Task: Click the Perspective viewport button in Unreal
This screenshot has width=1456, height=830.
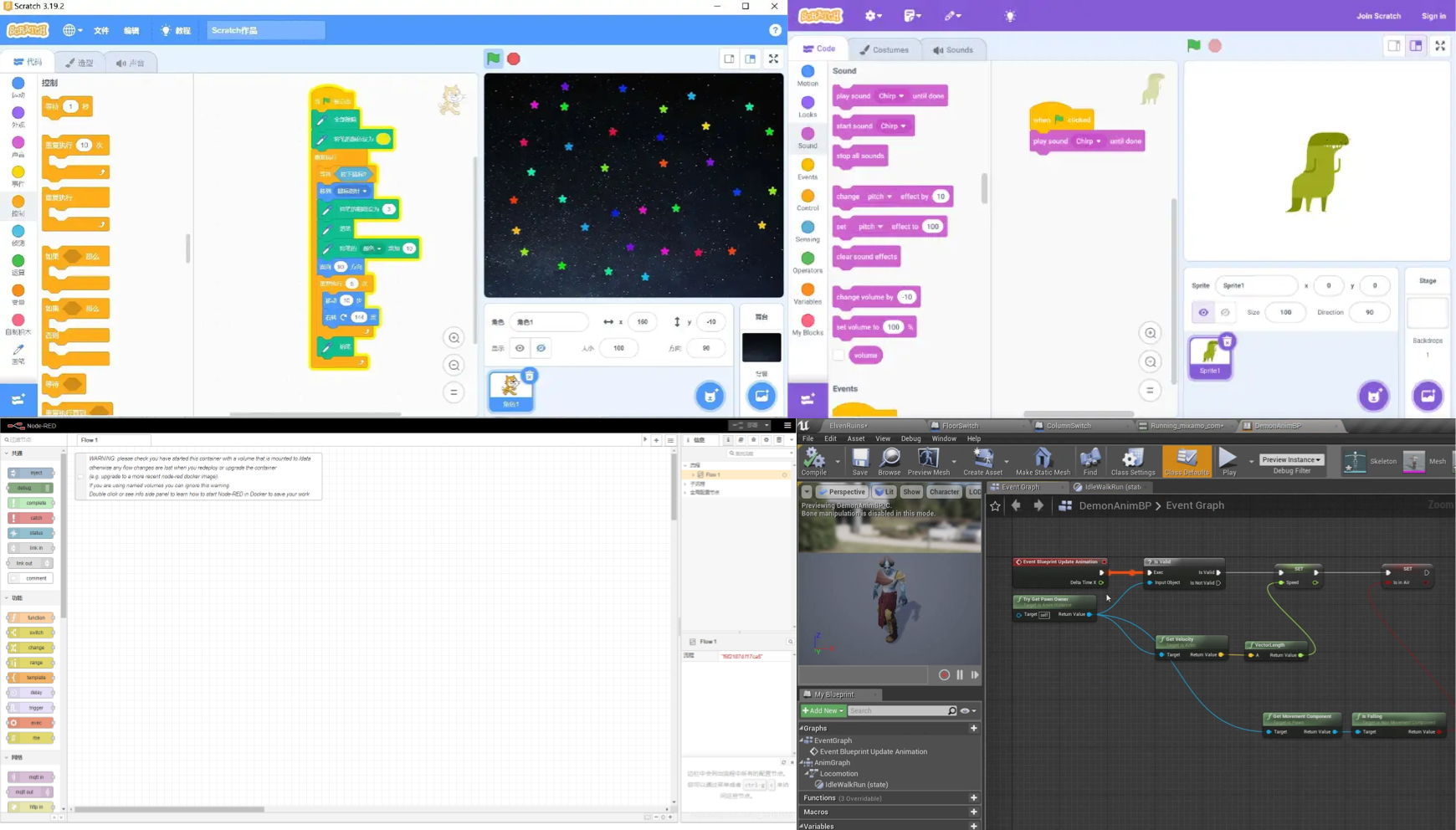Action: [842, 492]
